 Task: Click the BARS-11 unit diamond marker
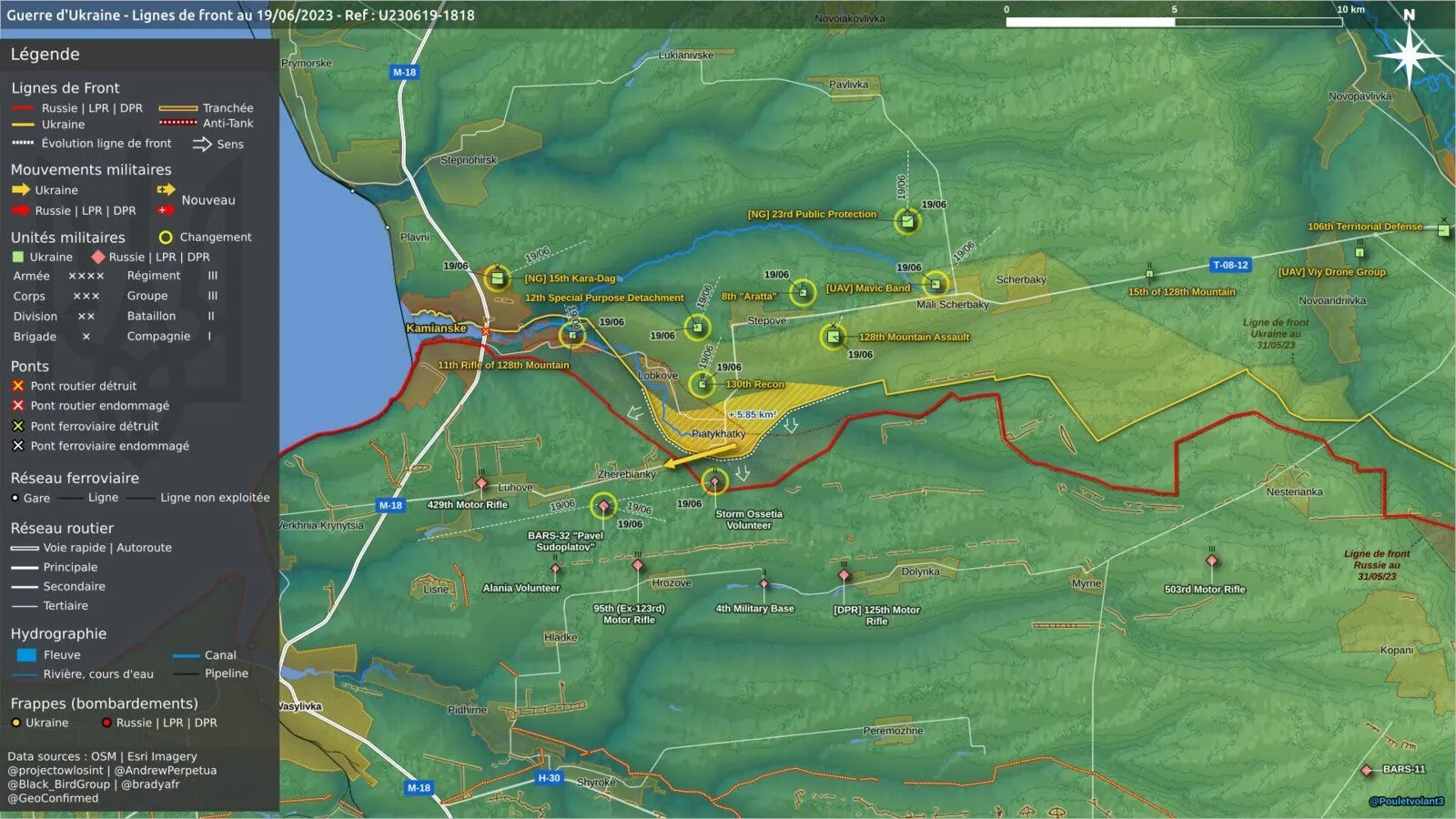(1367, 770)
